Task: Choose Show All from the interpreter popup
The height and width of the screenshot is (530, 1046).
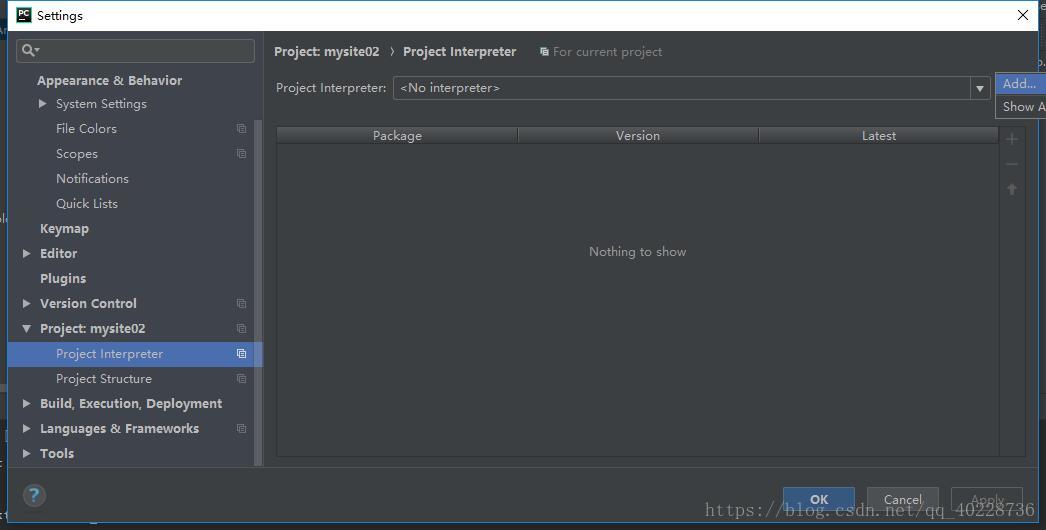Action: click(1021, 106)
